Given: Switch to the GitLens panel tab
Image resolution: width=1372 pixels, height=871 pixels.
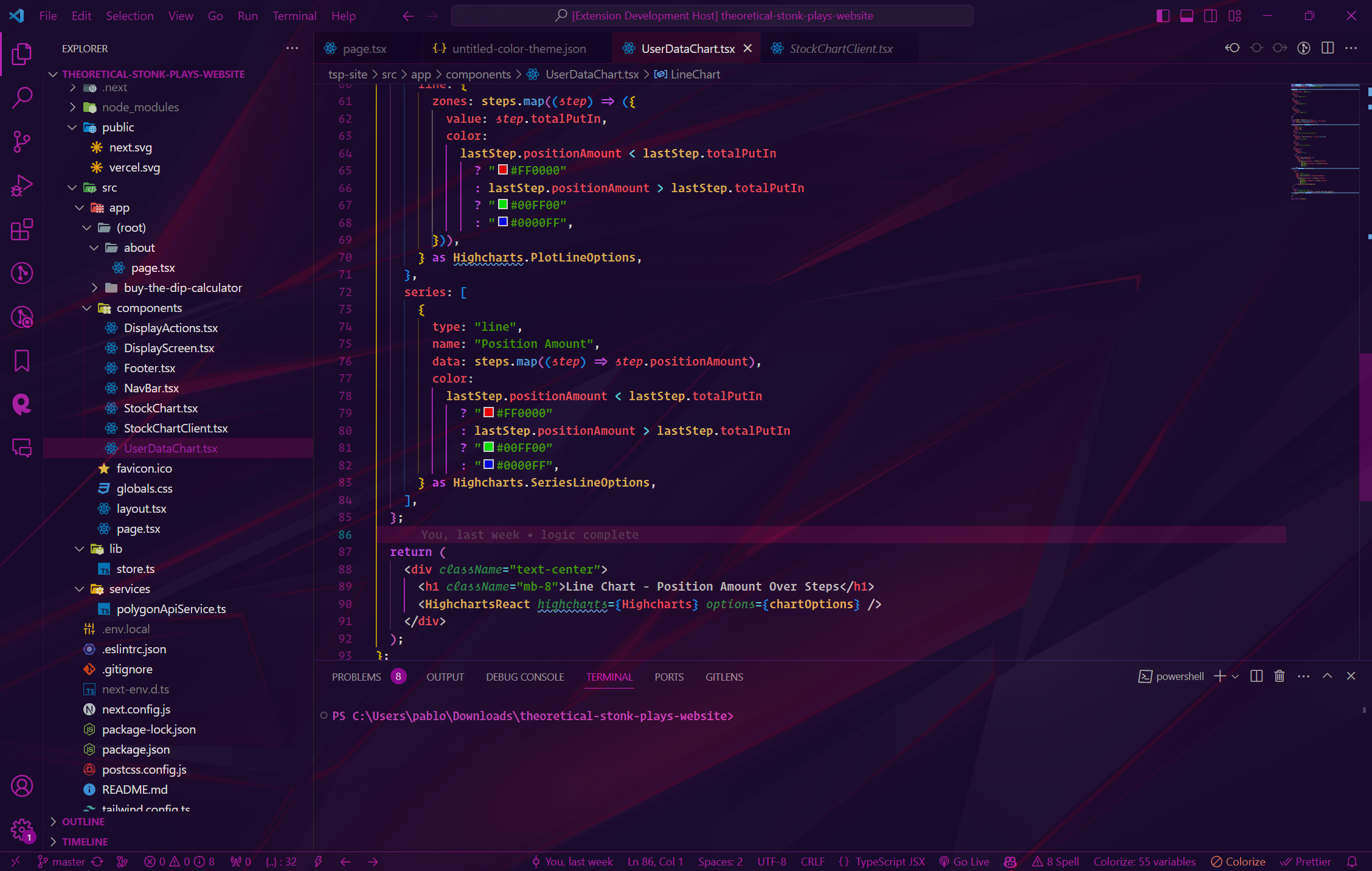Looking at the screenshot, I should click(724, 677).
